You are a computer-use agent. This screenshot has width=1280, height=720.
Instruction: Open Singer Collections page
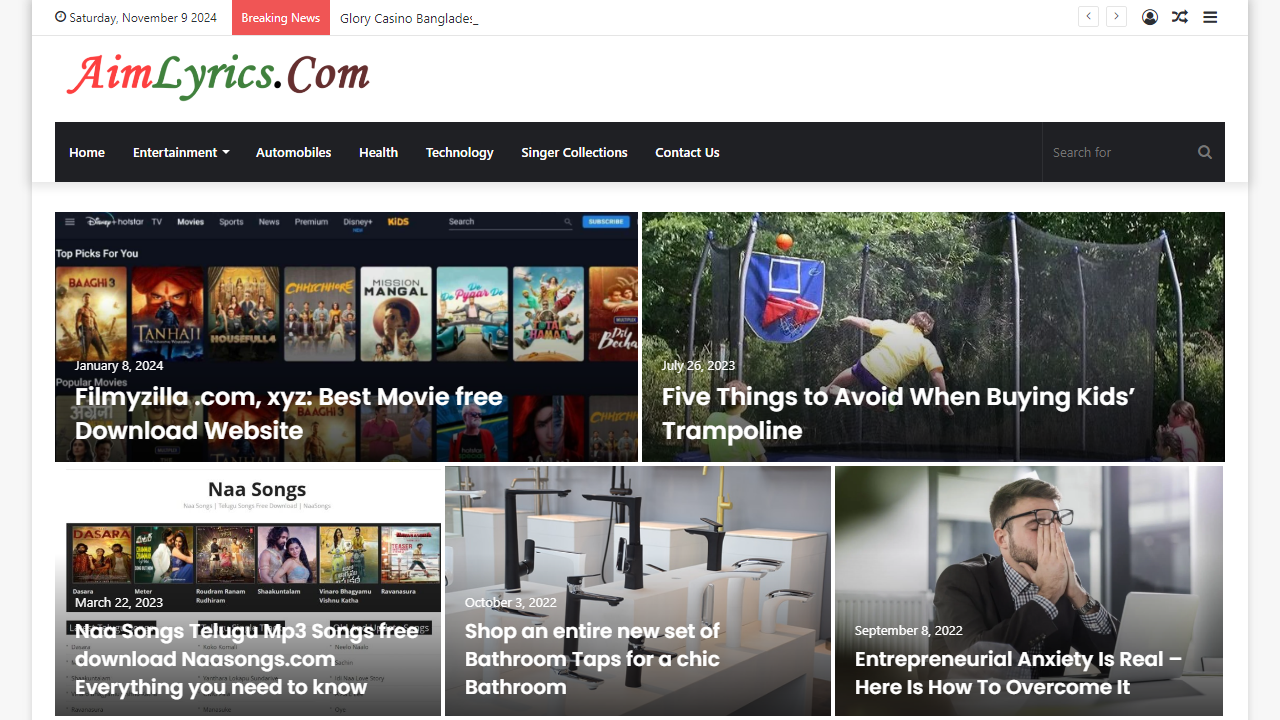pyautogui.click(x=574, y=152)
